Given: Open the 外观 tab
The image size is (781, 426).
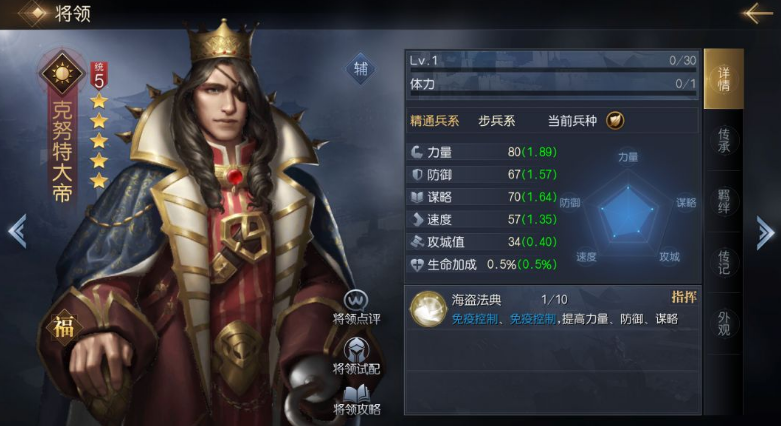Looking at the screenshot, I should 723,323.
